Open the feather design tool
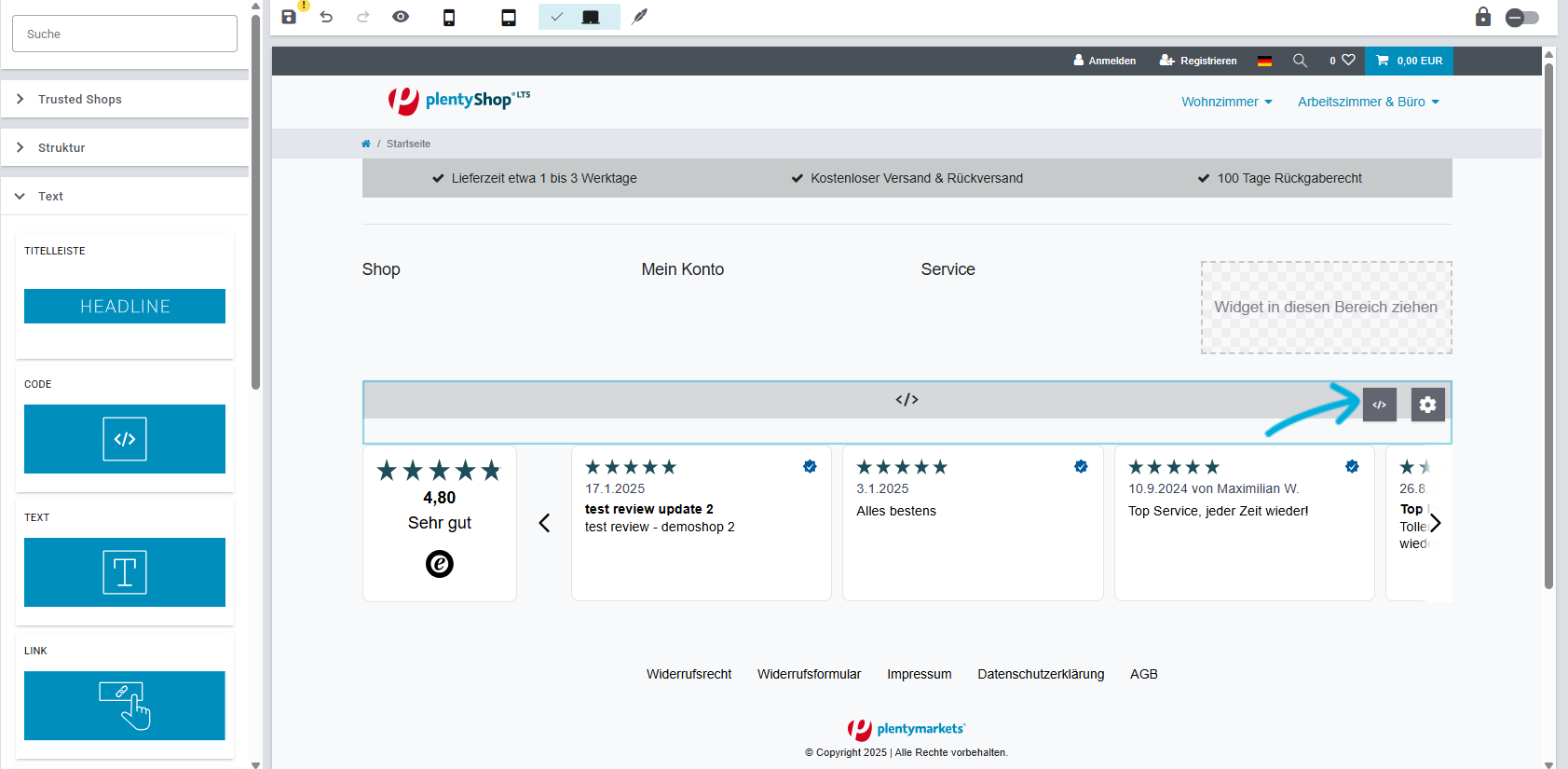 tap(639, 17)
